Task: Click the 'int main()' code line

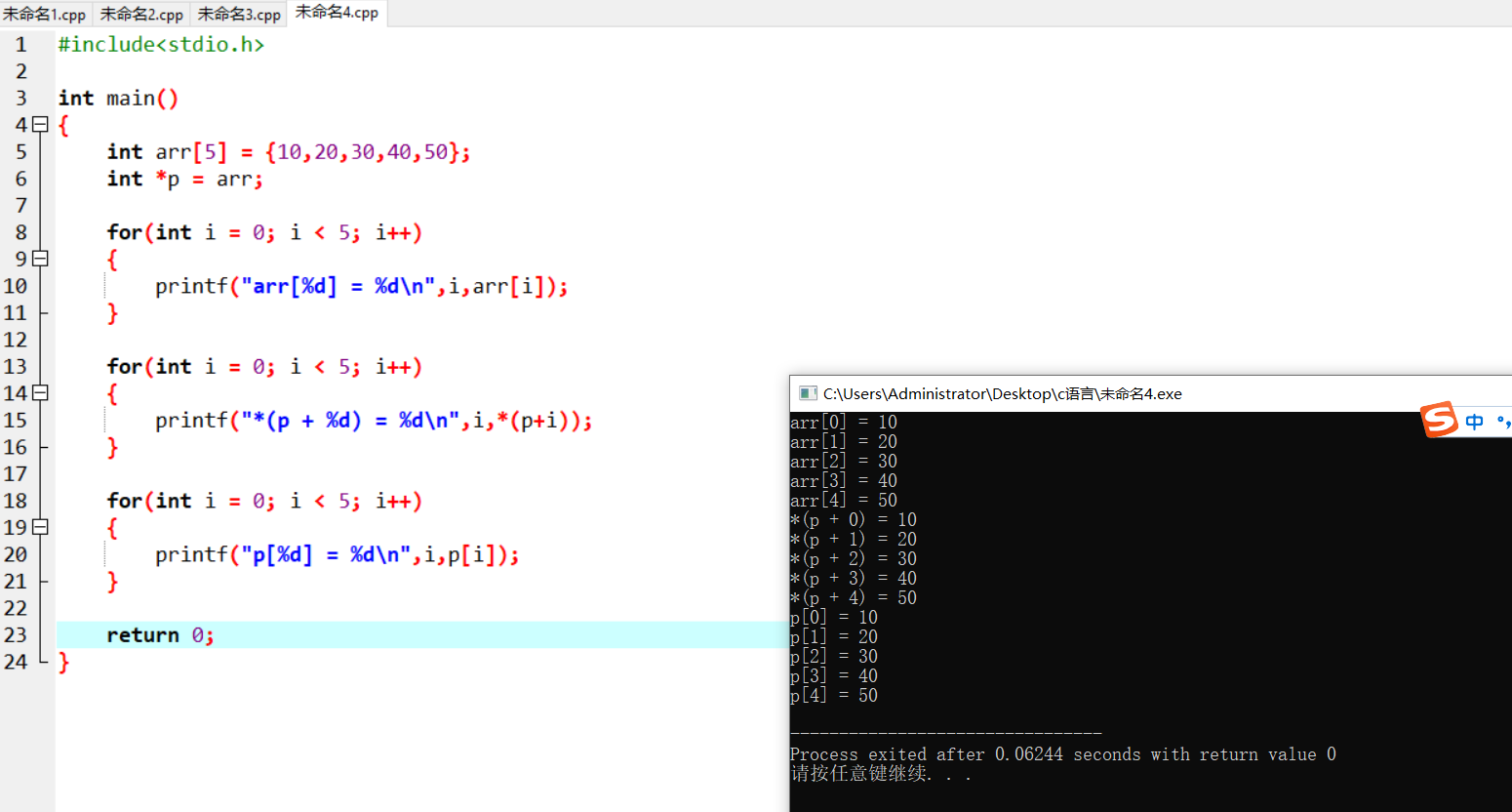Action: 118,99
